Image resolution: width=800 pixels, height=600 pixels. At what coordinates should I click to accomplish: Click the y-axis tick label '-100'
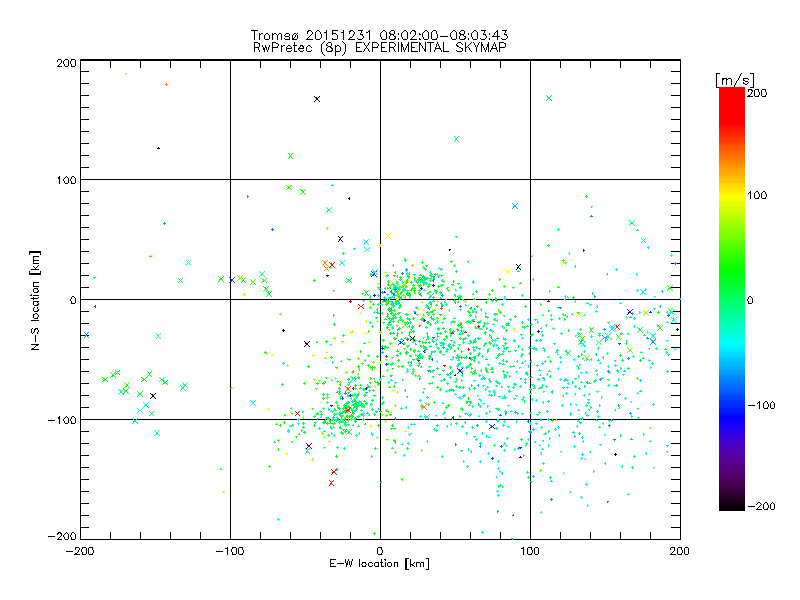[62, 420]
